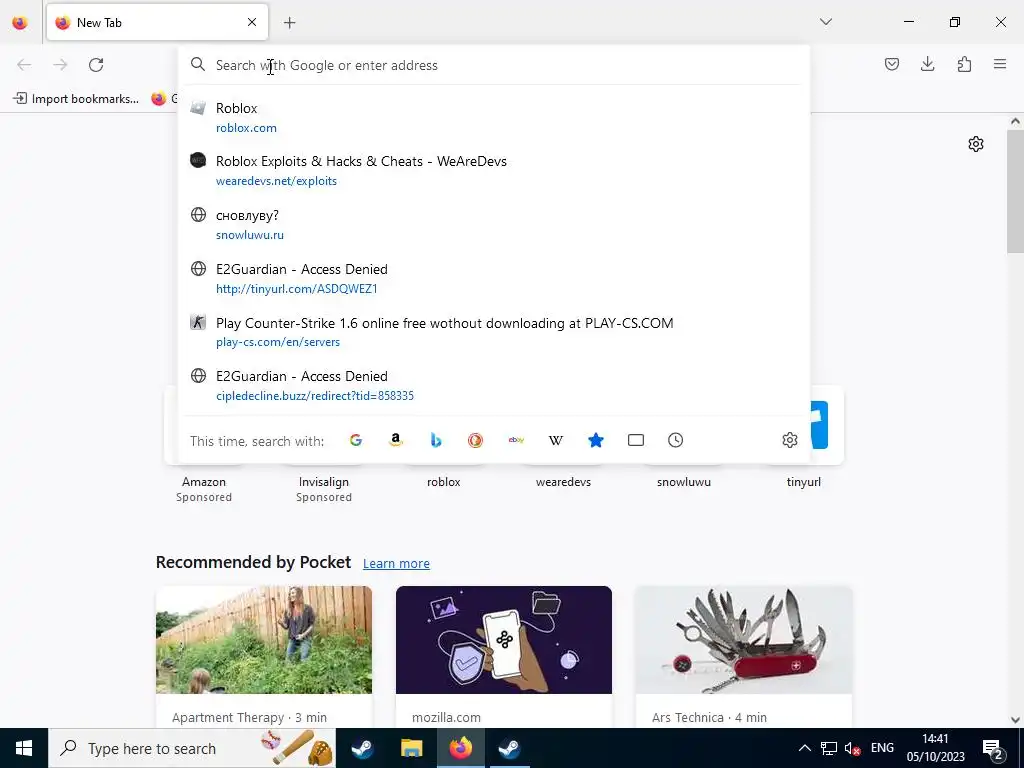
Task: Open the Ars Technica Swiss army knife story
Action: pos(743,639)
